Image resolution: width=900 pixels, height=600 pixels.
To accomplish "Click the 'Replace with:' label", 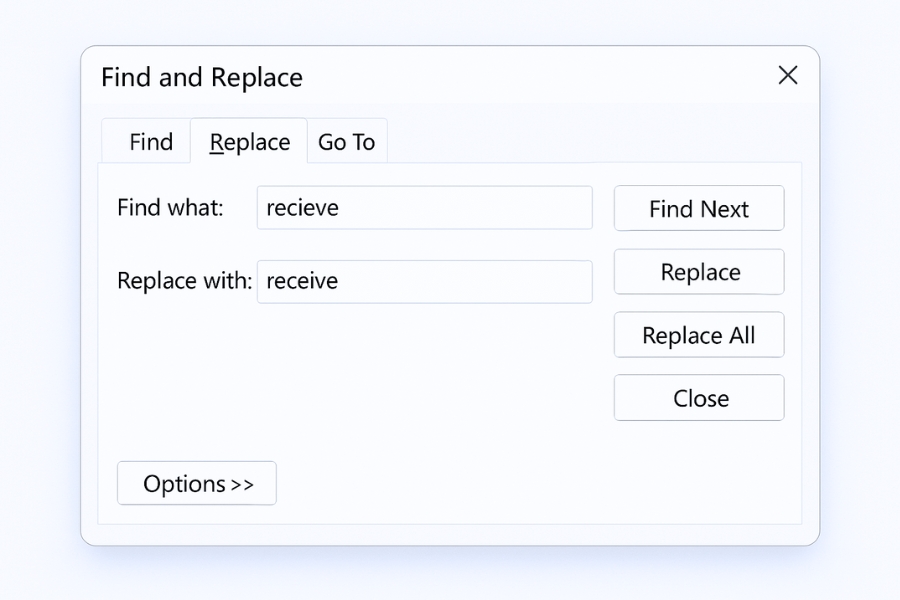I will point(184,281).
